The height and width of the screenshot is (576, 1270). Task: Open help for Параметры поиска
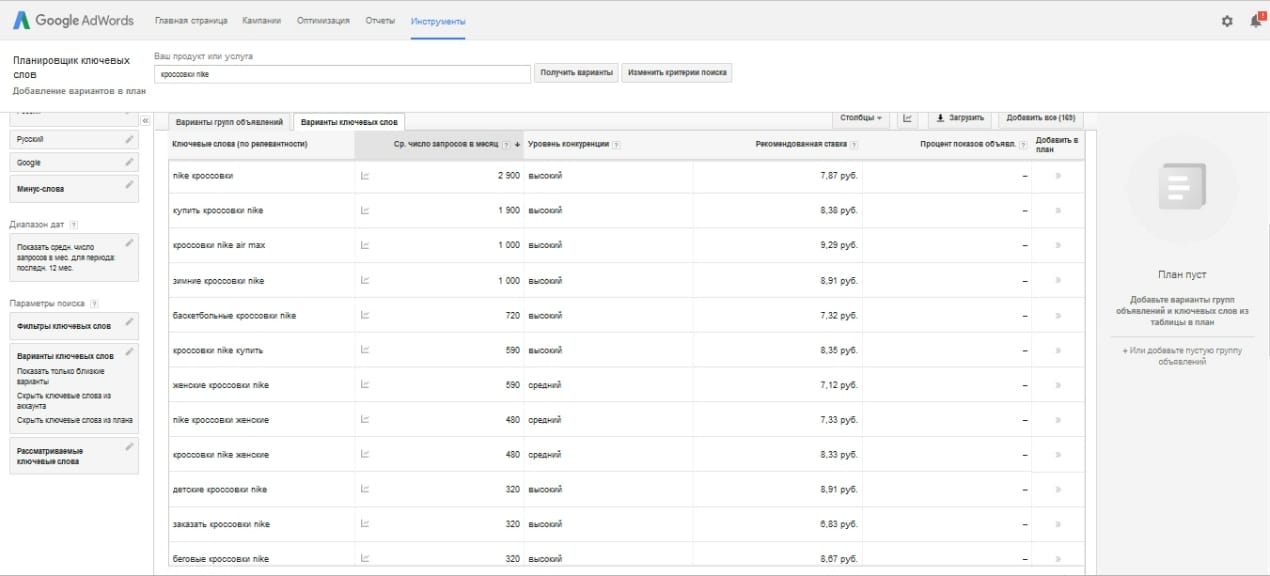point(94,303)
